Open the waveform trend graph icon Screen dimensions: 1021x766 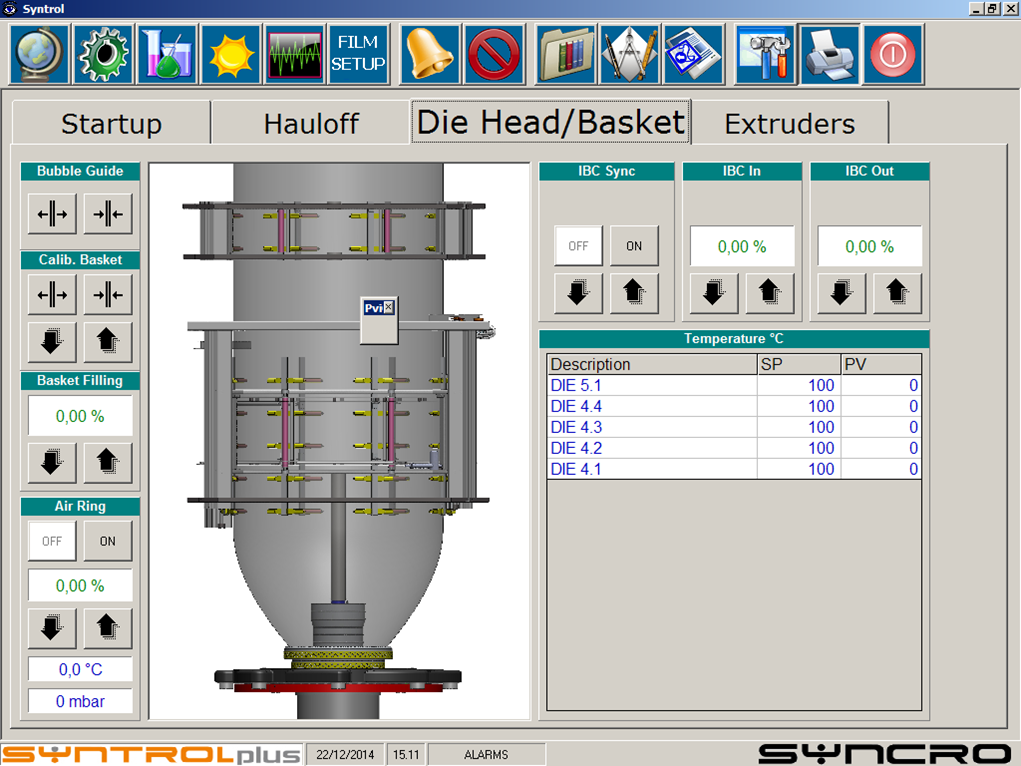click(295, 54)
